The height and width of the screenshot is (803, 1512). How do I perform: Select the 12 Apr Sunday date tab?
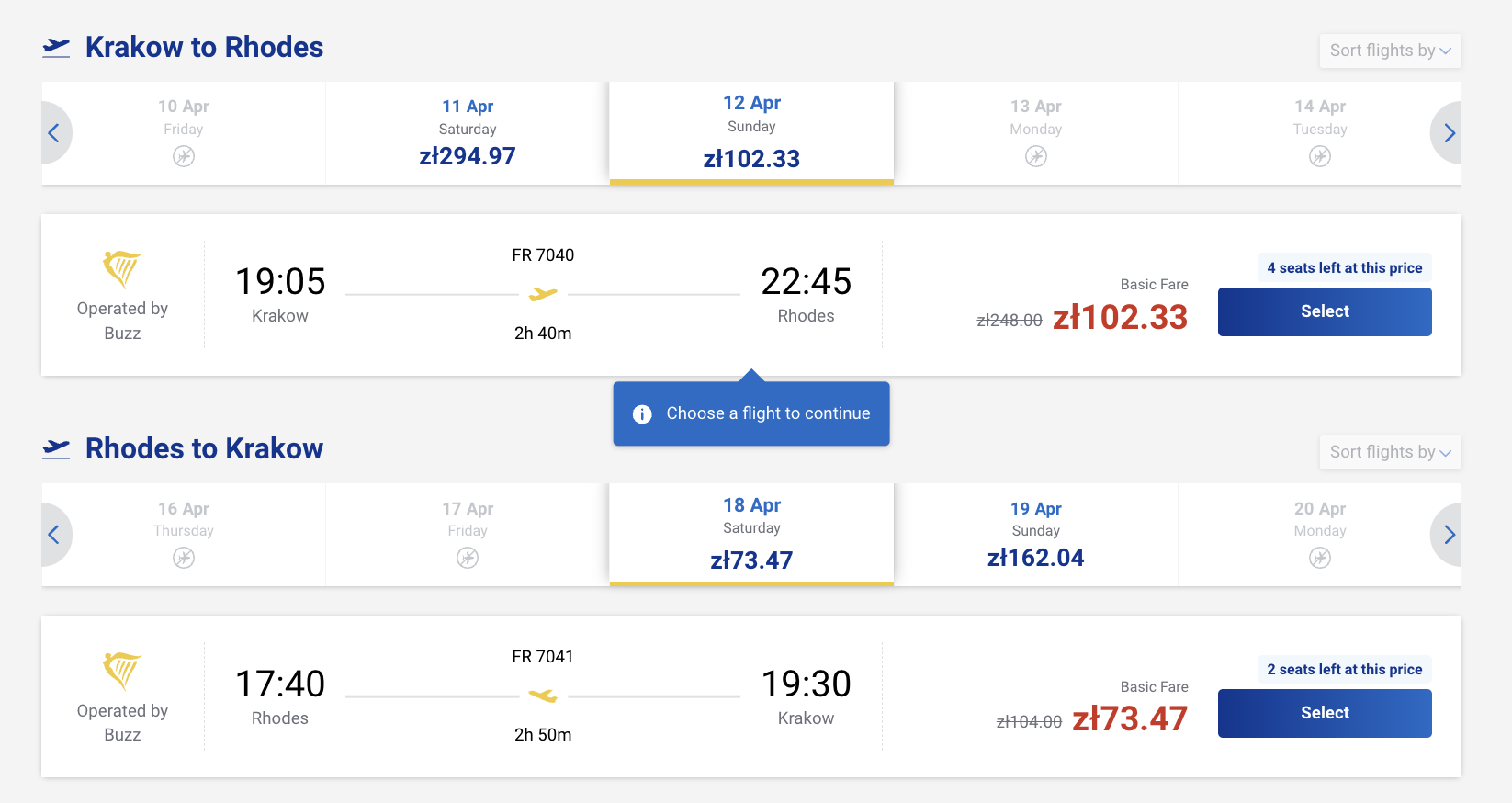pyautogui.click(x=751, y=133)
